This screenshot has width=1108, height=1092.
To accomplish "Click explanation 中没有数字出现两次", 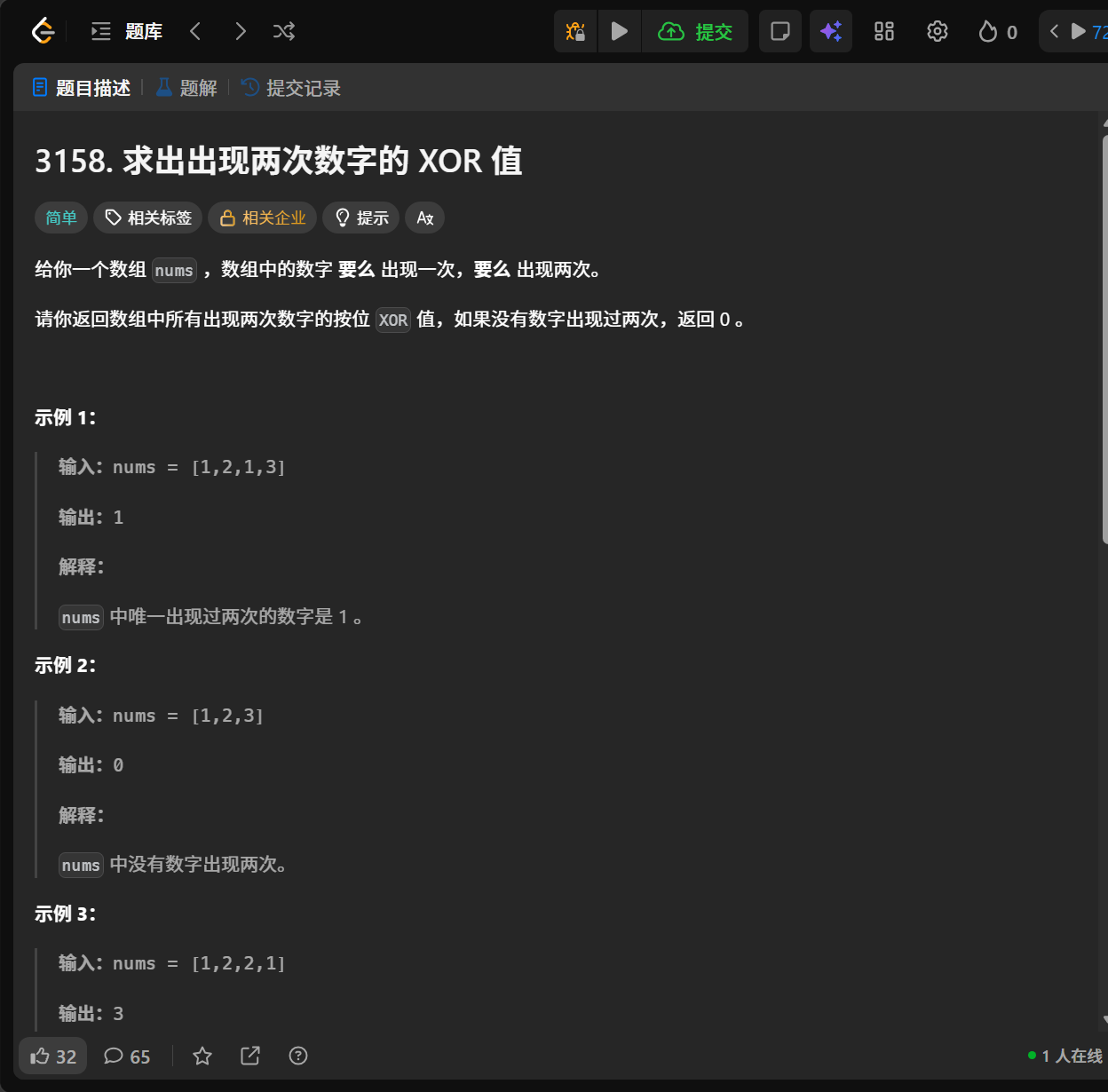I will click(198, 864).
